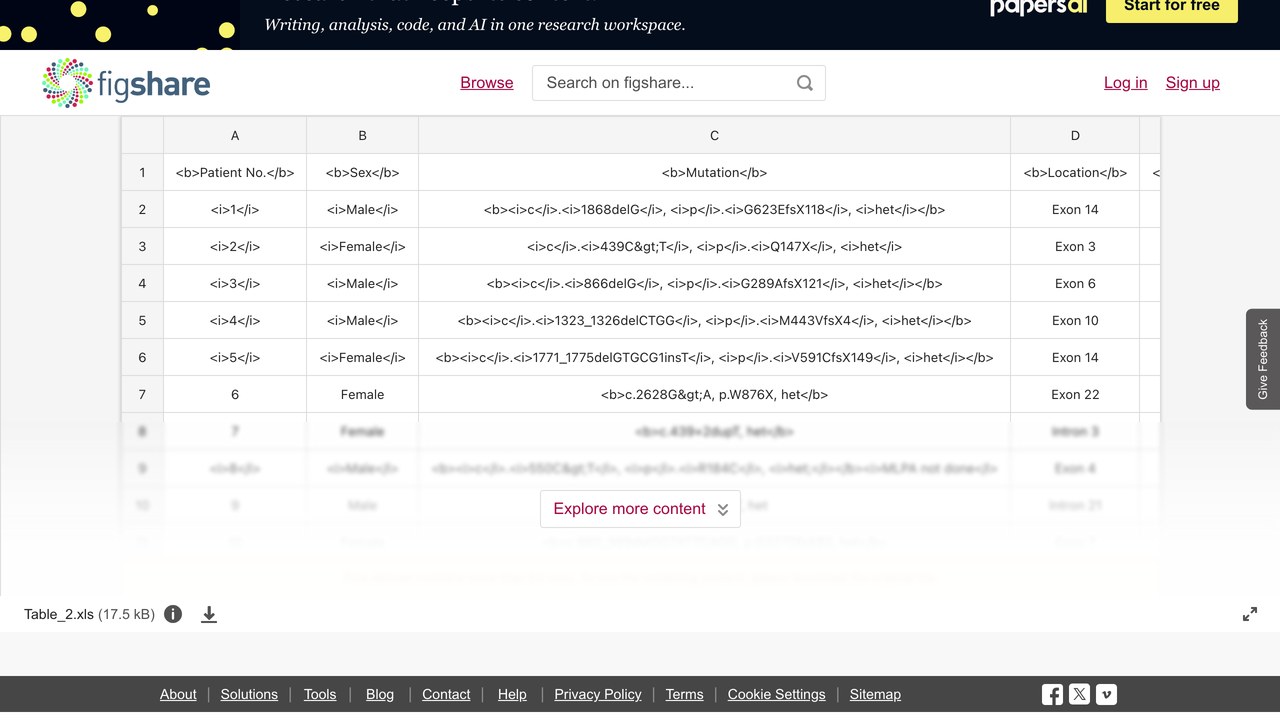The width and height of the screenshot is (1280, 720).
Task: Select row 2 header
Action: coord(142,209)
